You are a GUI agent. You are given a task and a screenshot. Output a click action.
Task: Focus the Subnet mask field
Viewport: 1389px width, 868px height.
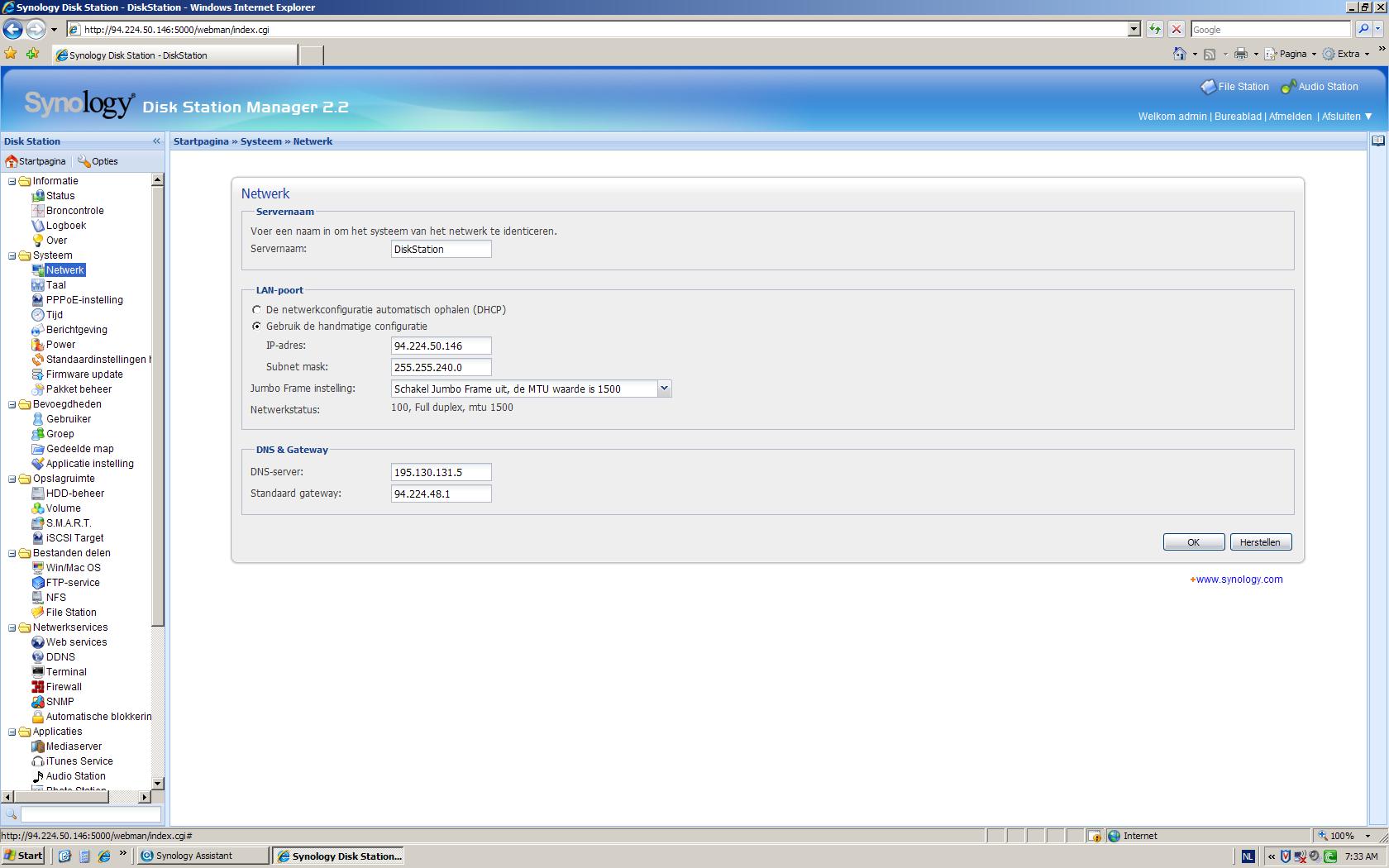pyautogui.click(x=441, y=367)
